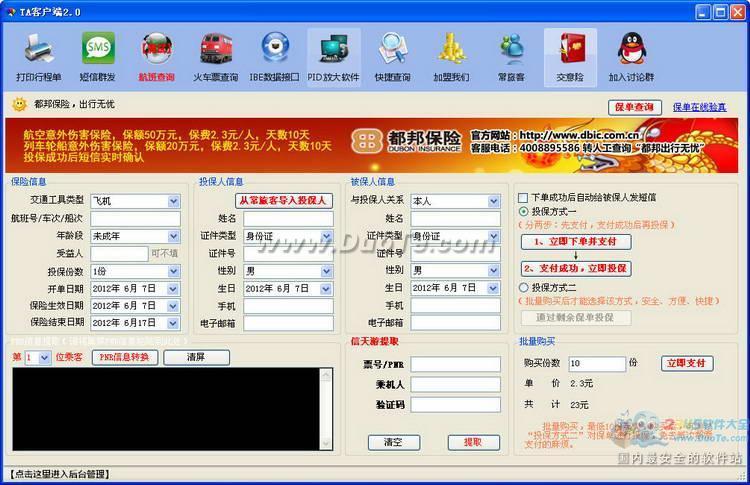Open the 常旅客 person icon
Screen dimensions: 750x485
tap(511, 49)
